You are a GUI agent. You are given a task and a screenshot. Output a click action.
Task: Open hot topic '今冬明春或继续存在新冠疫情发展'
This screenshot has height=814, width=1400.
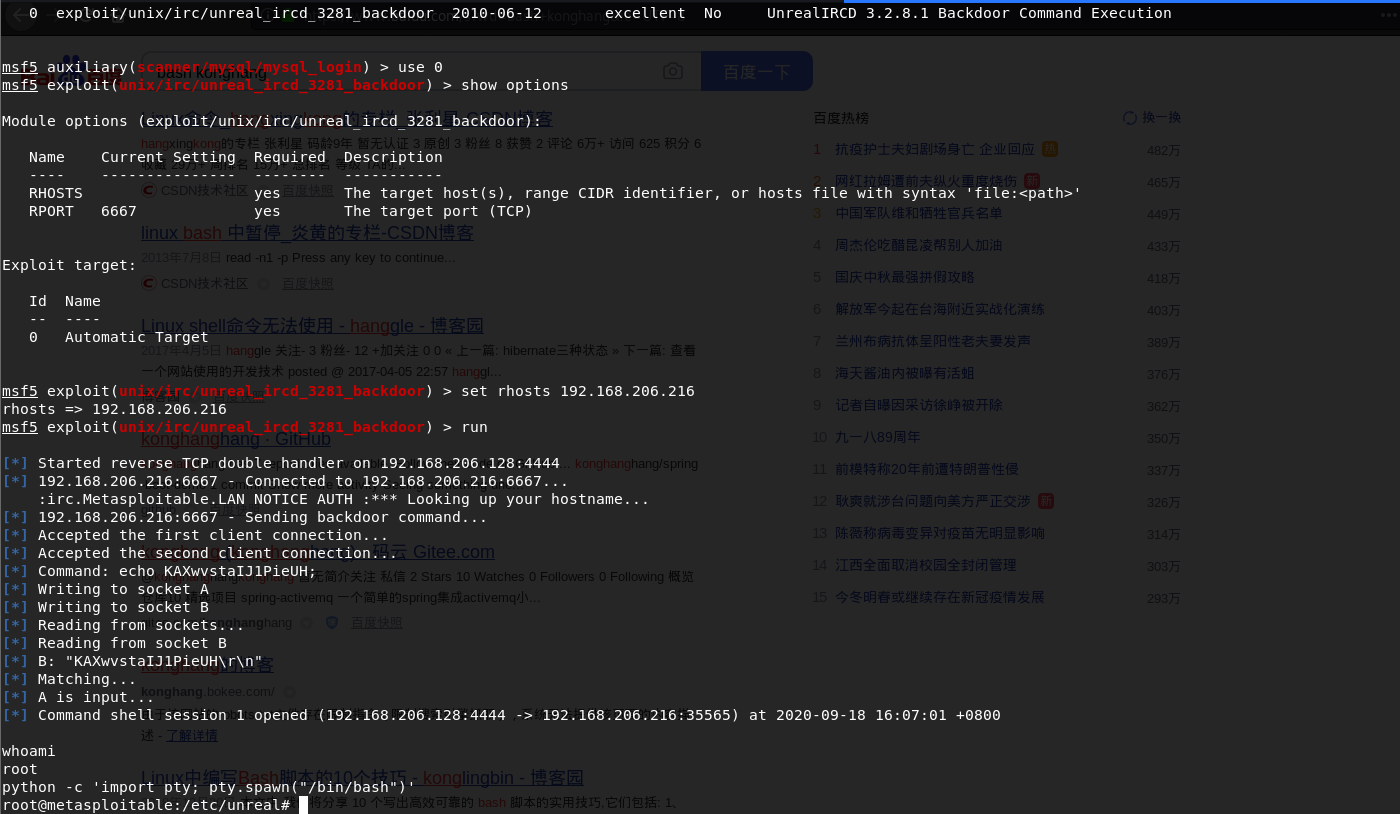940,597
